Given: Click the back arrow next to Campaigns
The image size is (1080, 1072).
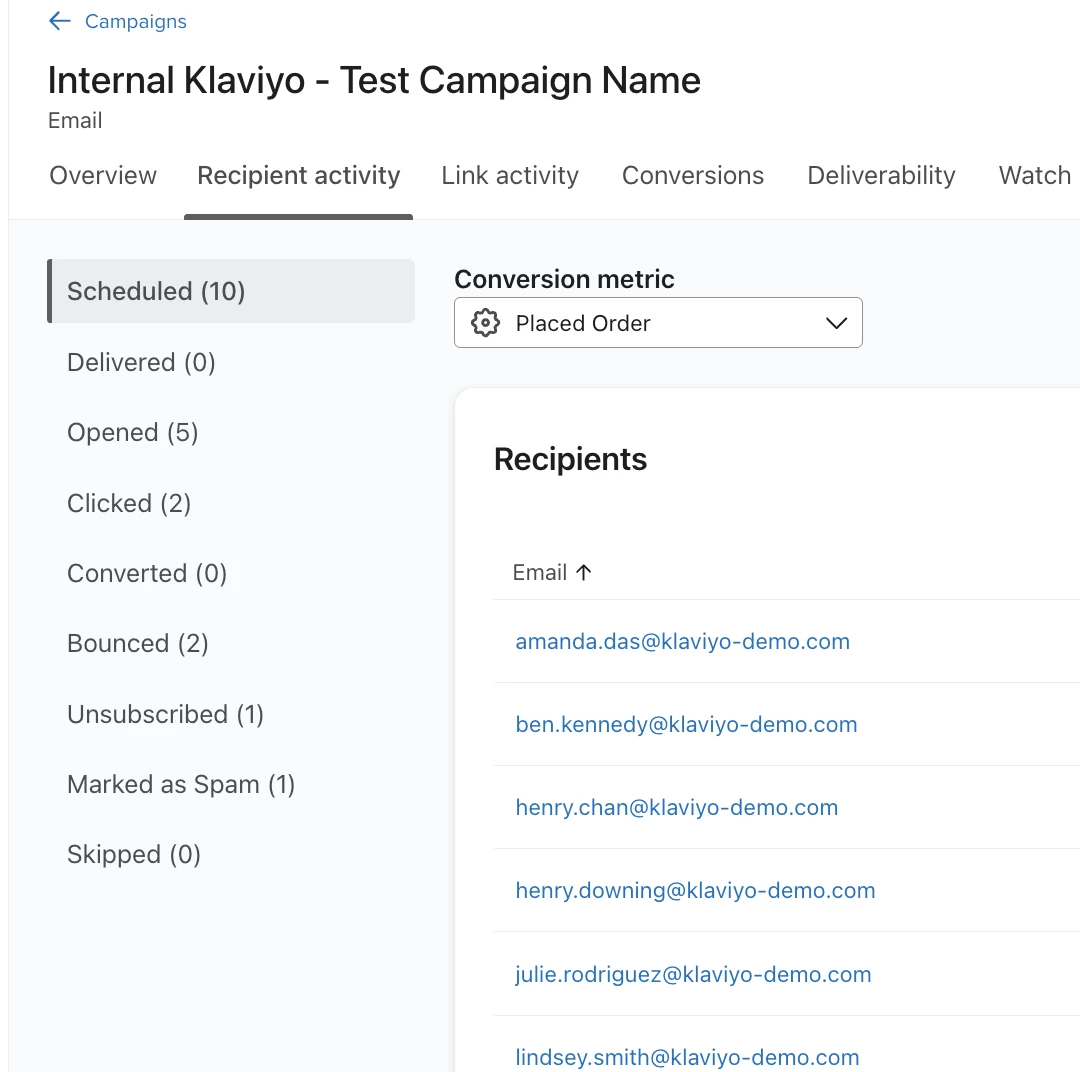Looking at the screenshot, I should pos(60,21).
